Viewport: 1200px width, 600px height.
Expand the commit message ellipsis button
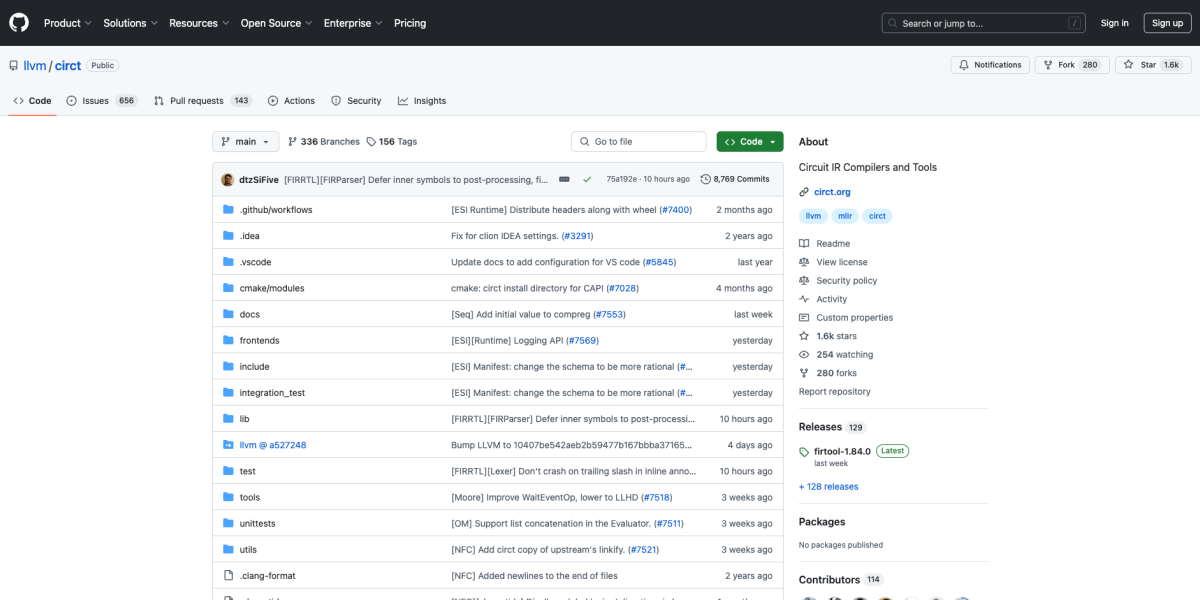point(564,179)
